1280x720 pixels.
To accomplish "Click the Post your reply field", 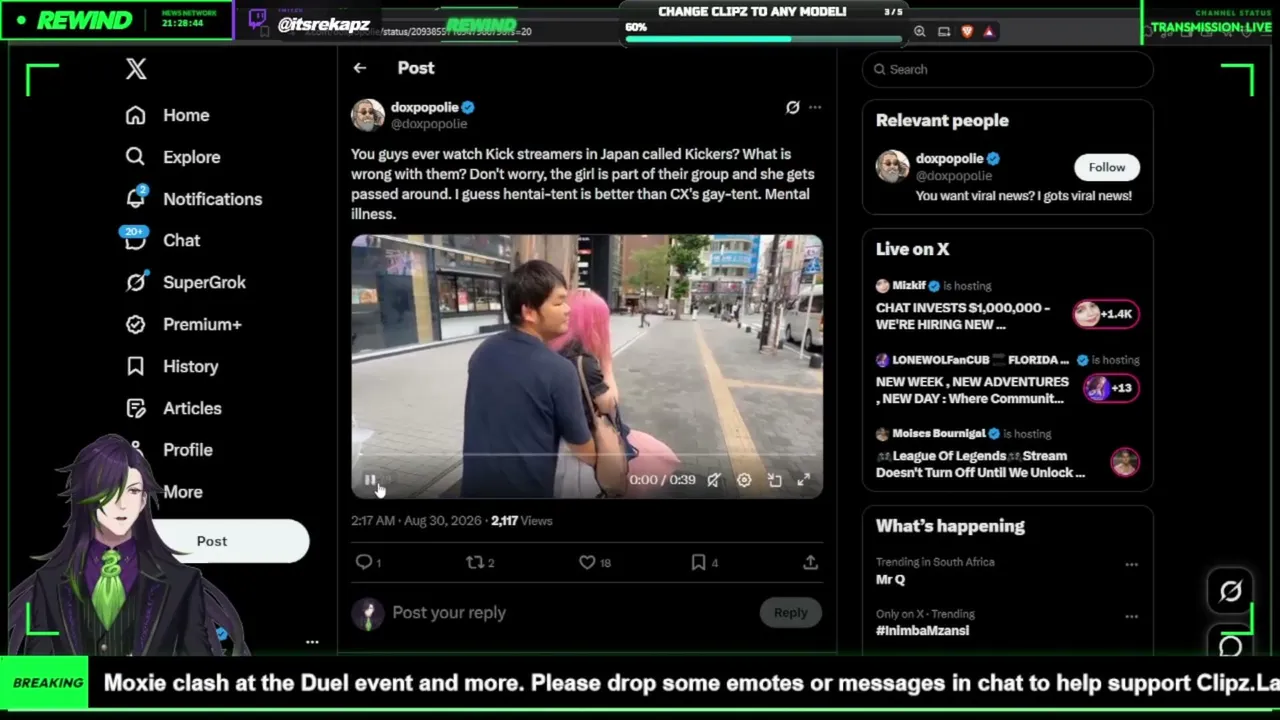I will (570, 612).
